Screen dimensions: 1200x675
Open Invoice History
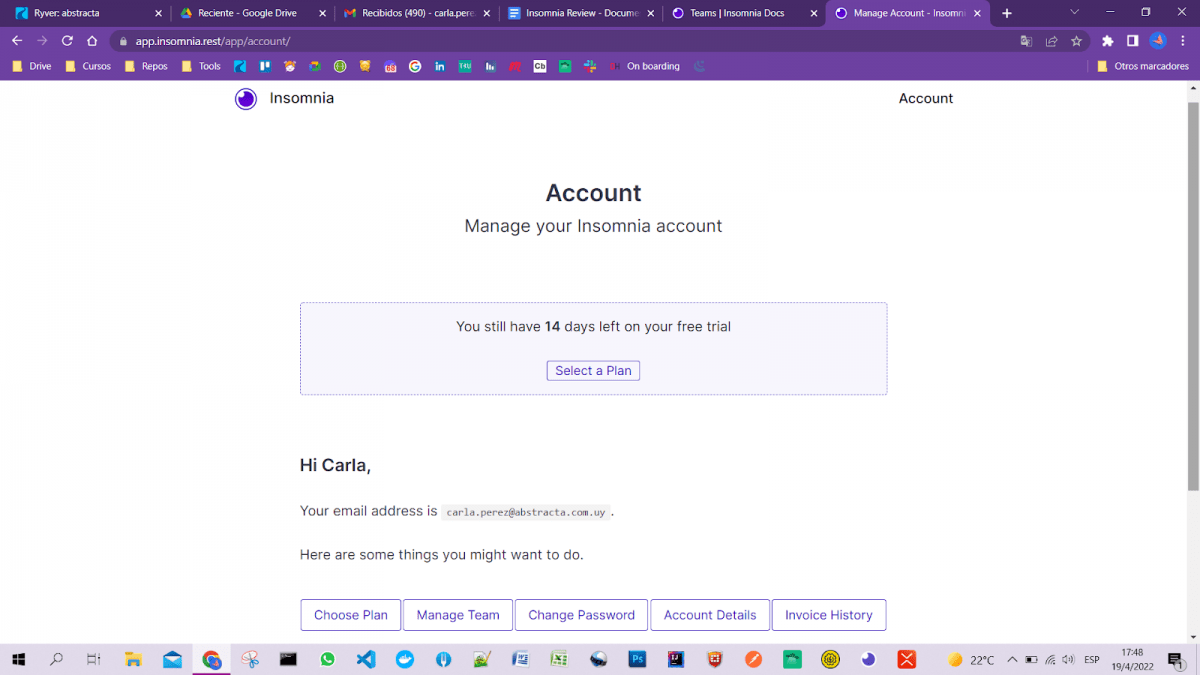(828, 615)
